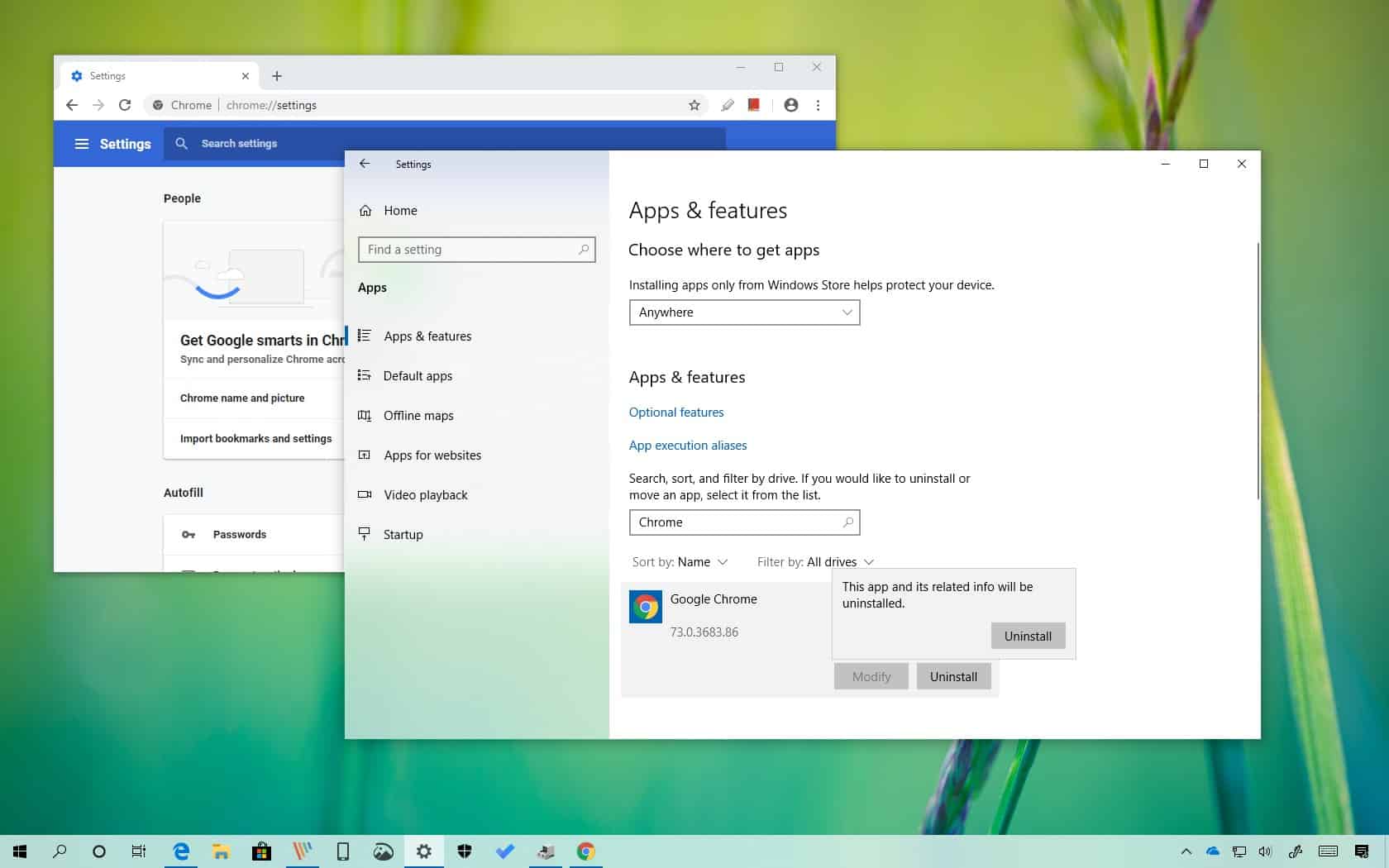Open the blue checkmark To-Do app on taskbar

click(x=505, y=851)
